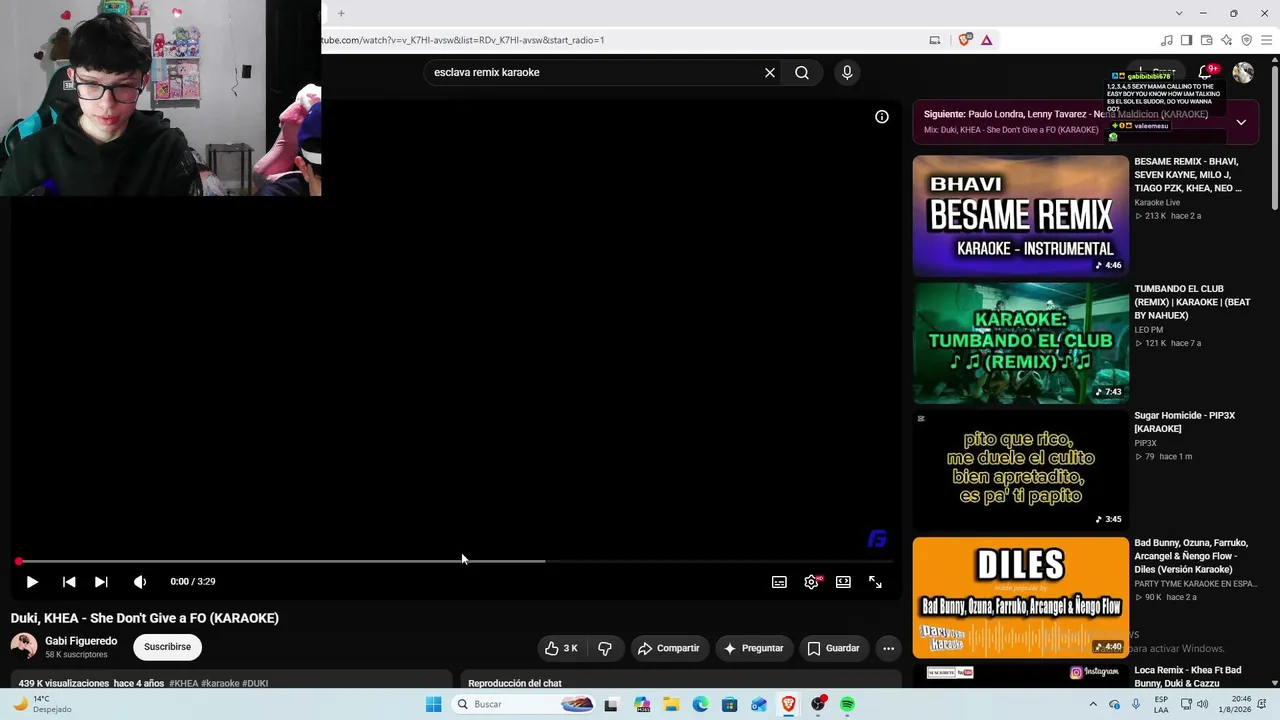This screenshot has height=720, width=1280.
Task: Open Microsoft Edge from the taskbar
Action: 700,704
